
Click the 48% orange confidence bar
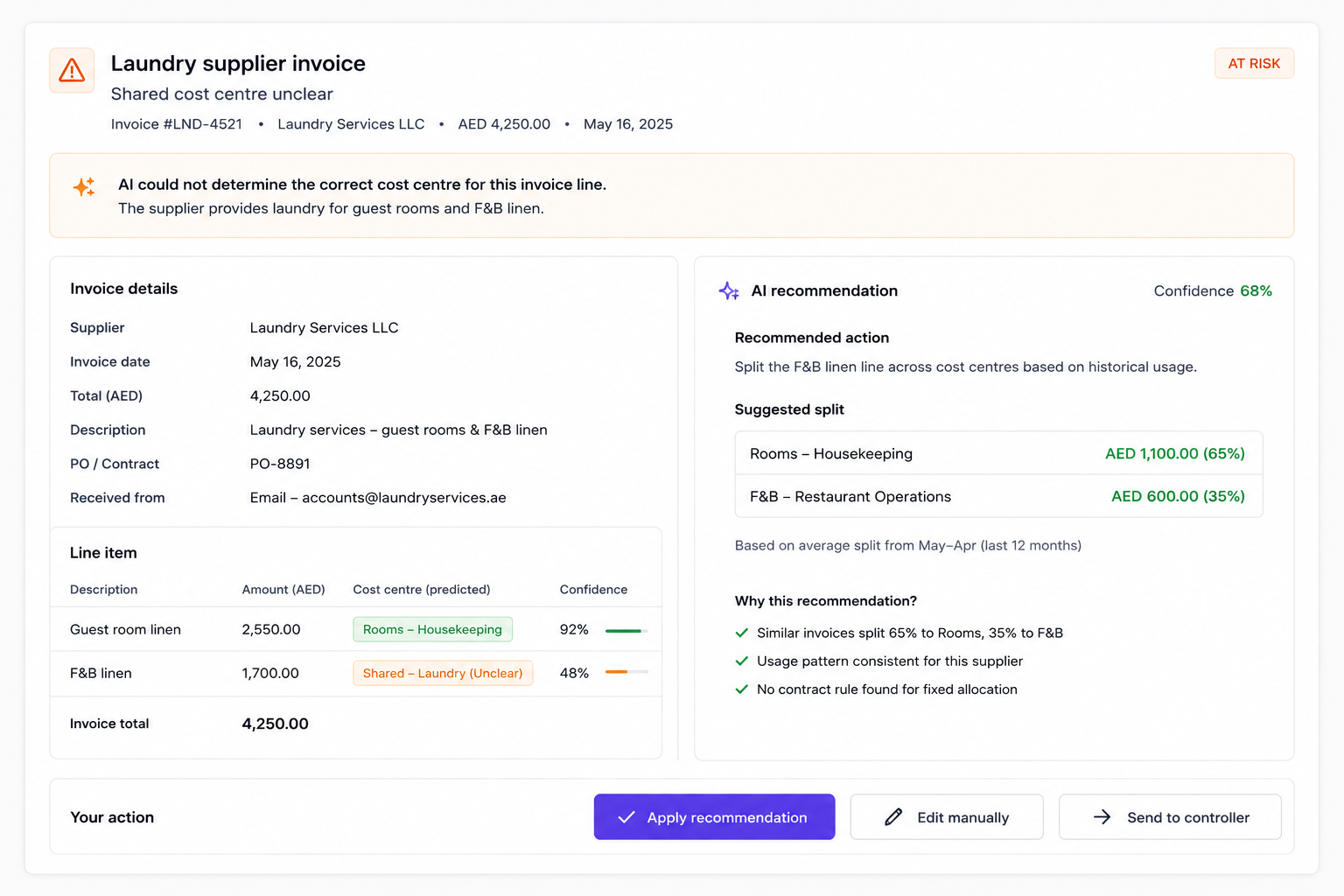coord(626,672)
